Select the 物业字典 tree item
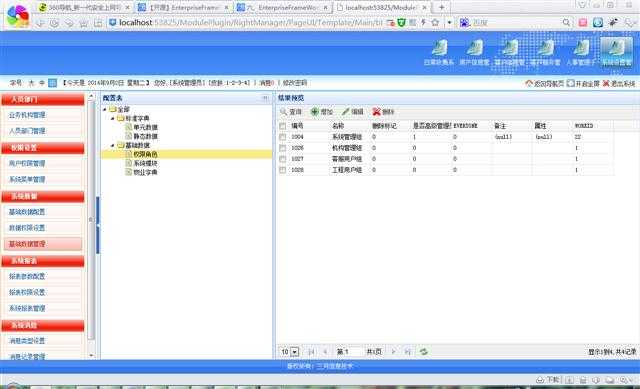 click(145, 172)
